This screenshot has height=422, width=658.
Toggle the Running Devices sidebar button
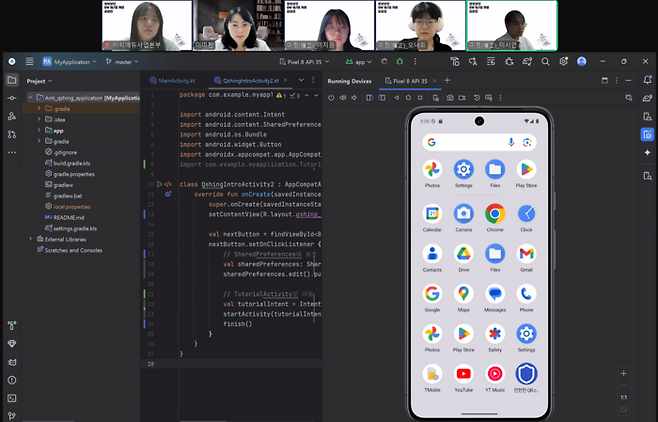[647, 133]
